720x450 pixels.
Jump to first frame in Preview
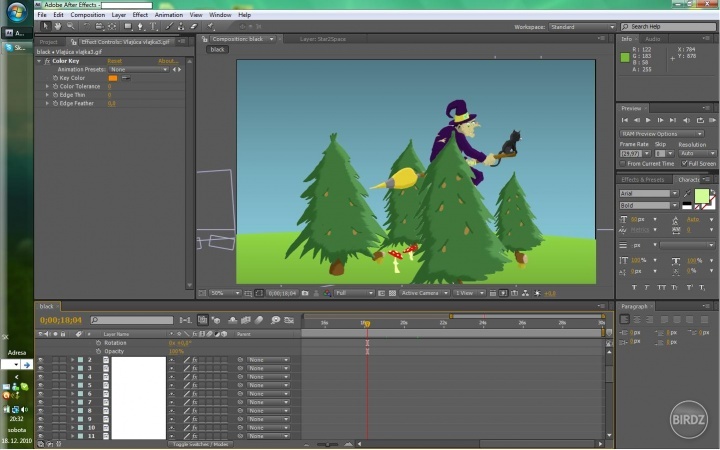pos(624,120)
